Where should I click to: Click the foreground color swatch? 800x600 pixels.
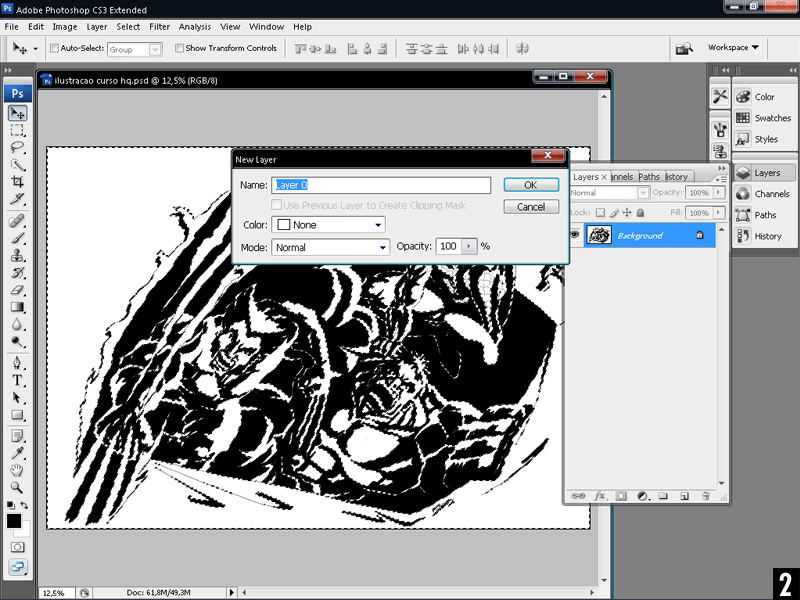(14, 520)
